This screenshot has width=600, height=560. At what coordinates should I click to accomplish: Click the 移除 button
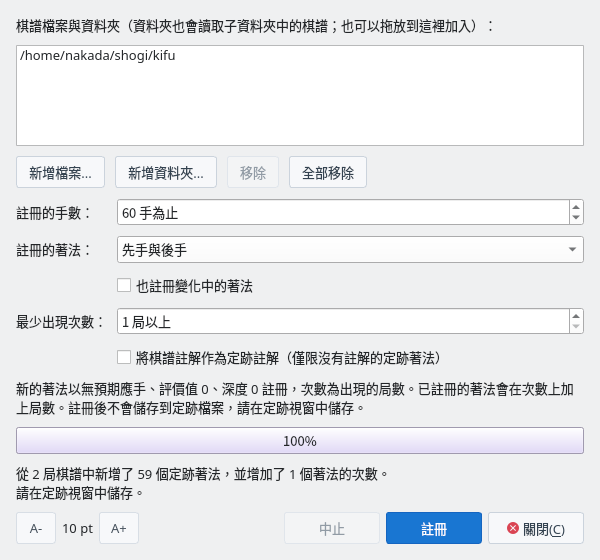(x=253, y=172)
